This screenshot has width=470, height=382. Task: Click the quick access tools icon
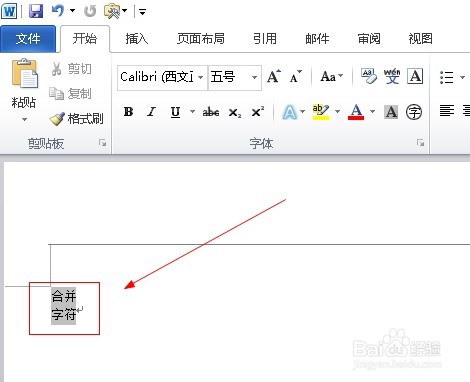click(112, 11)
